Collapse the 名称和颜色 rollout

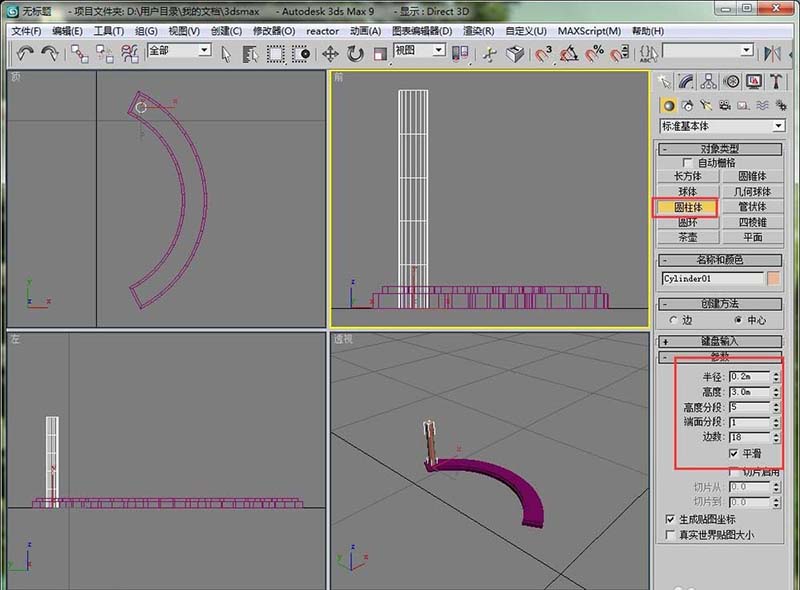(720, 260)
